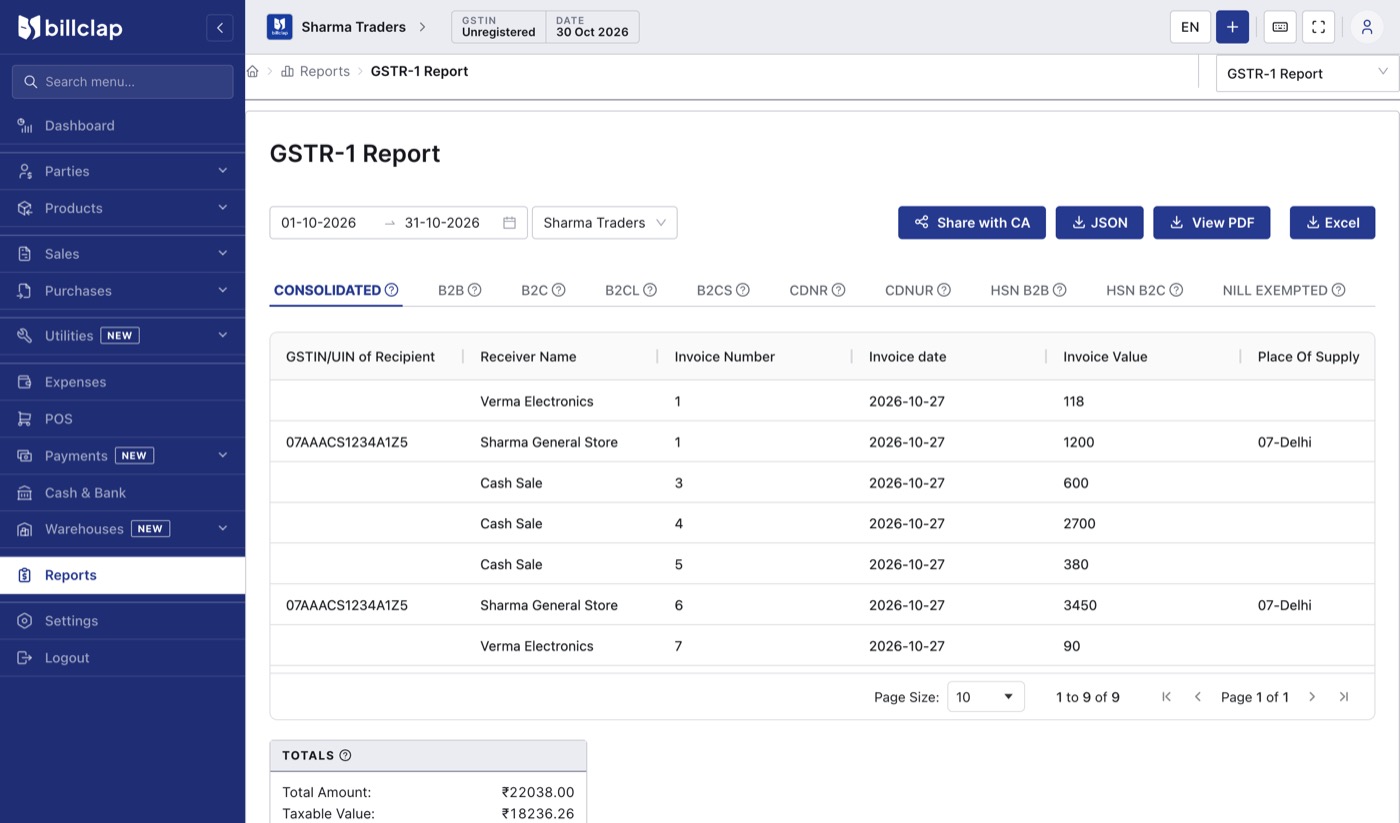Click start date 01-10-2026 field
The height and width of the screenshot is (823, 1400).
pyautogui.click(x=319, y=223)
